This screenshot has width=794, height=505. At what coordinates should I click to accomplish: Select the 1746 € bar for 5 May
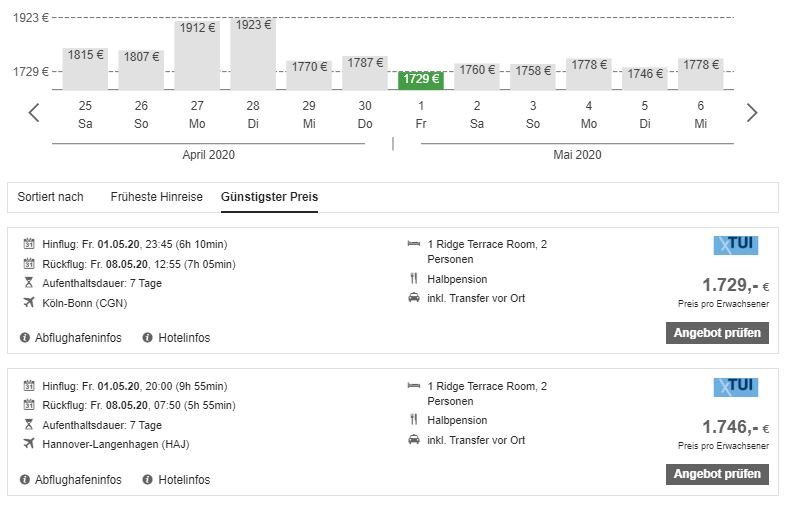(645, 78)
